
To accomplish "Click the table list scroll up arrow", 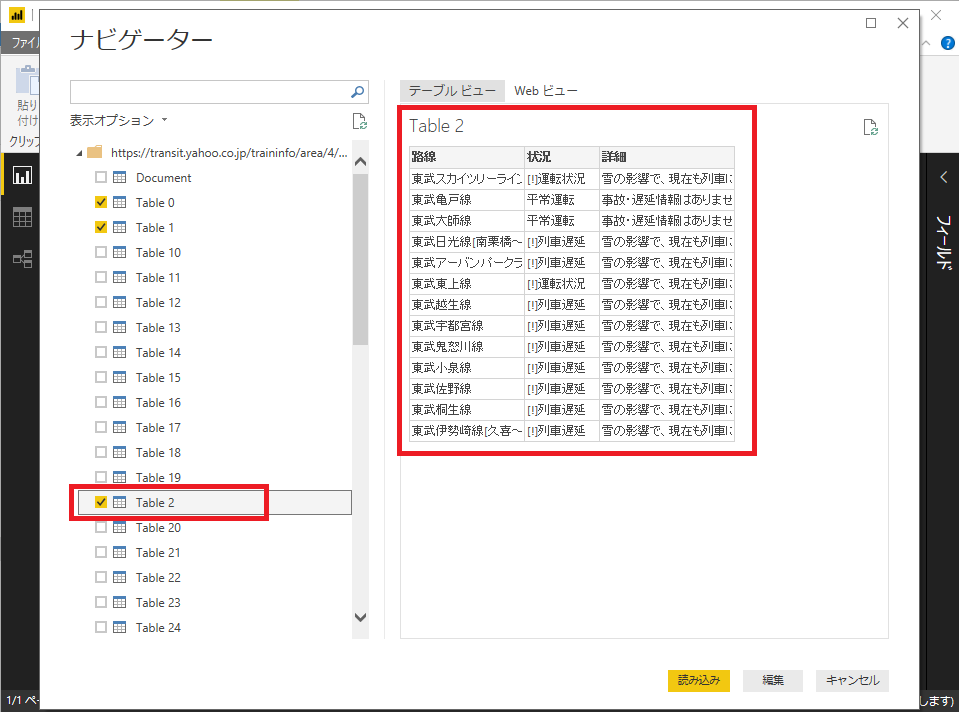I will [361, 162].
